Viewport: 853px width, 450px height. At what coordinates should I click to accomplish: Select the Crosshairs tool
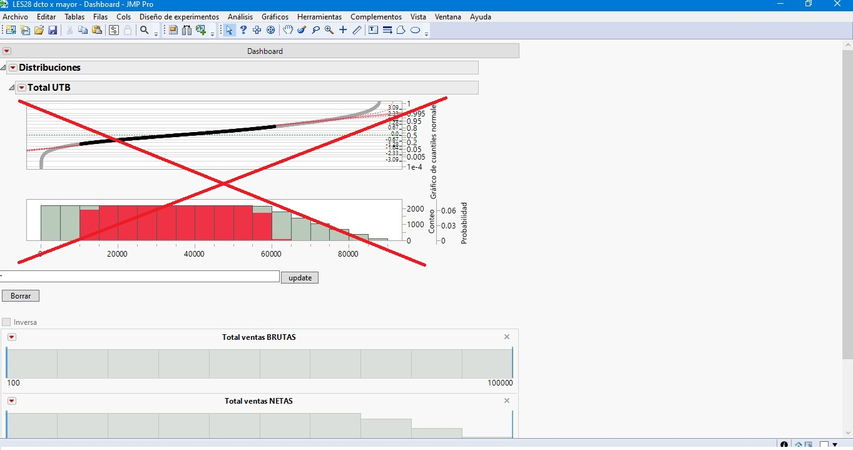coord(343,31)
